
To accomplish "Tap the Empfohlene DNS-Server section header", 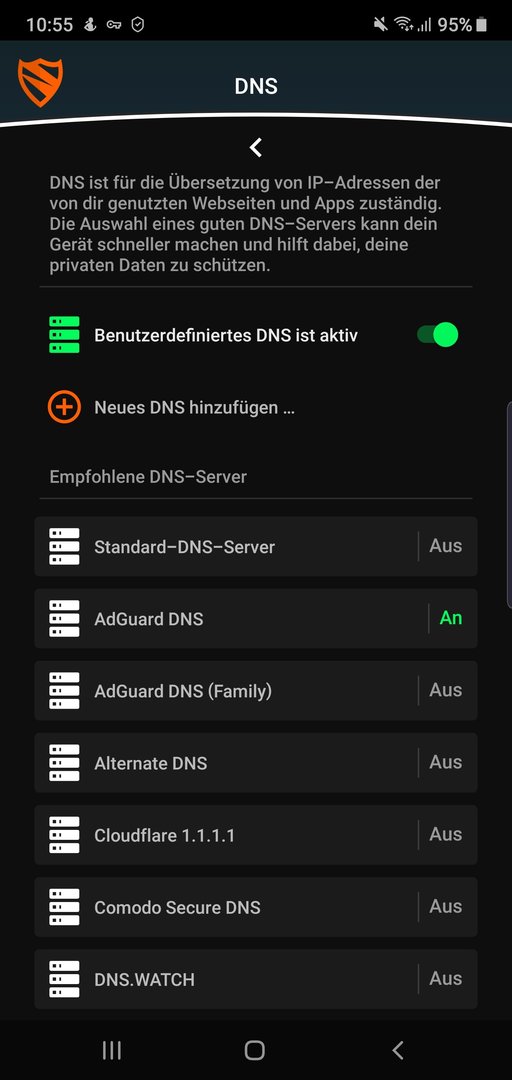I will (148, 477).
